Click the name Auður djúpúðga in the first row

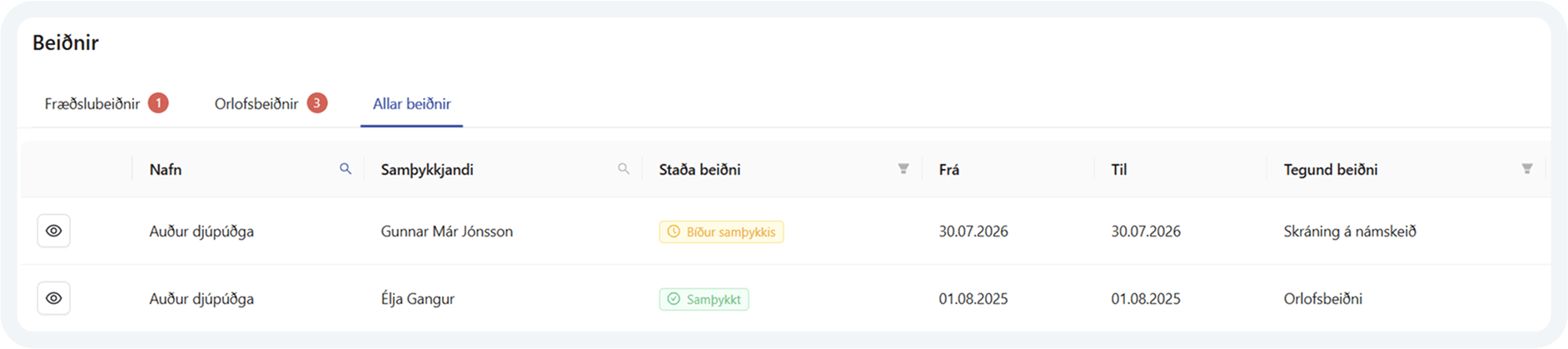tap(202, 232)
